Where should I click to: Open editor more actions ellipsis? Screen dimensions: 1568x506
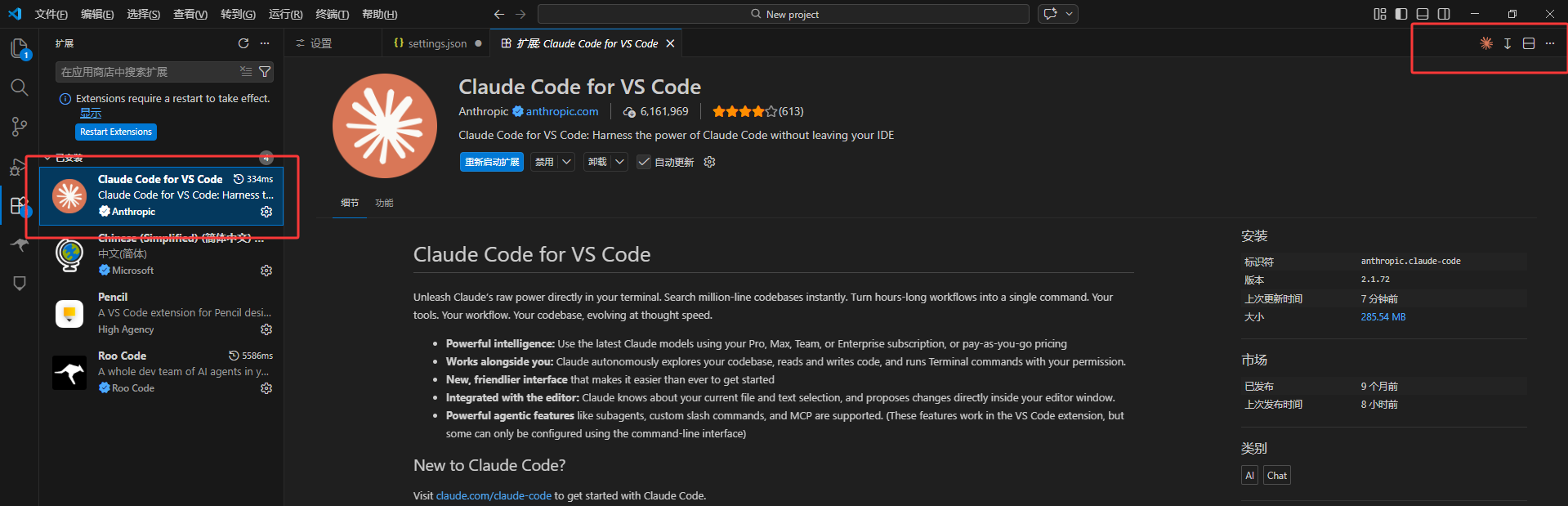[x=1550, y=43]
